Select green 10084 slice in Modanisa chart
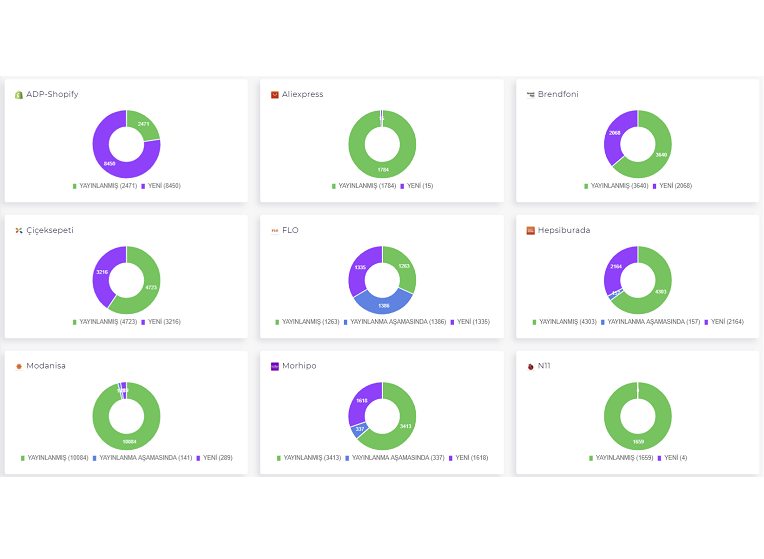This screenshot has height=559, width=764. point(129,442)
